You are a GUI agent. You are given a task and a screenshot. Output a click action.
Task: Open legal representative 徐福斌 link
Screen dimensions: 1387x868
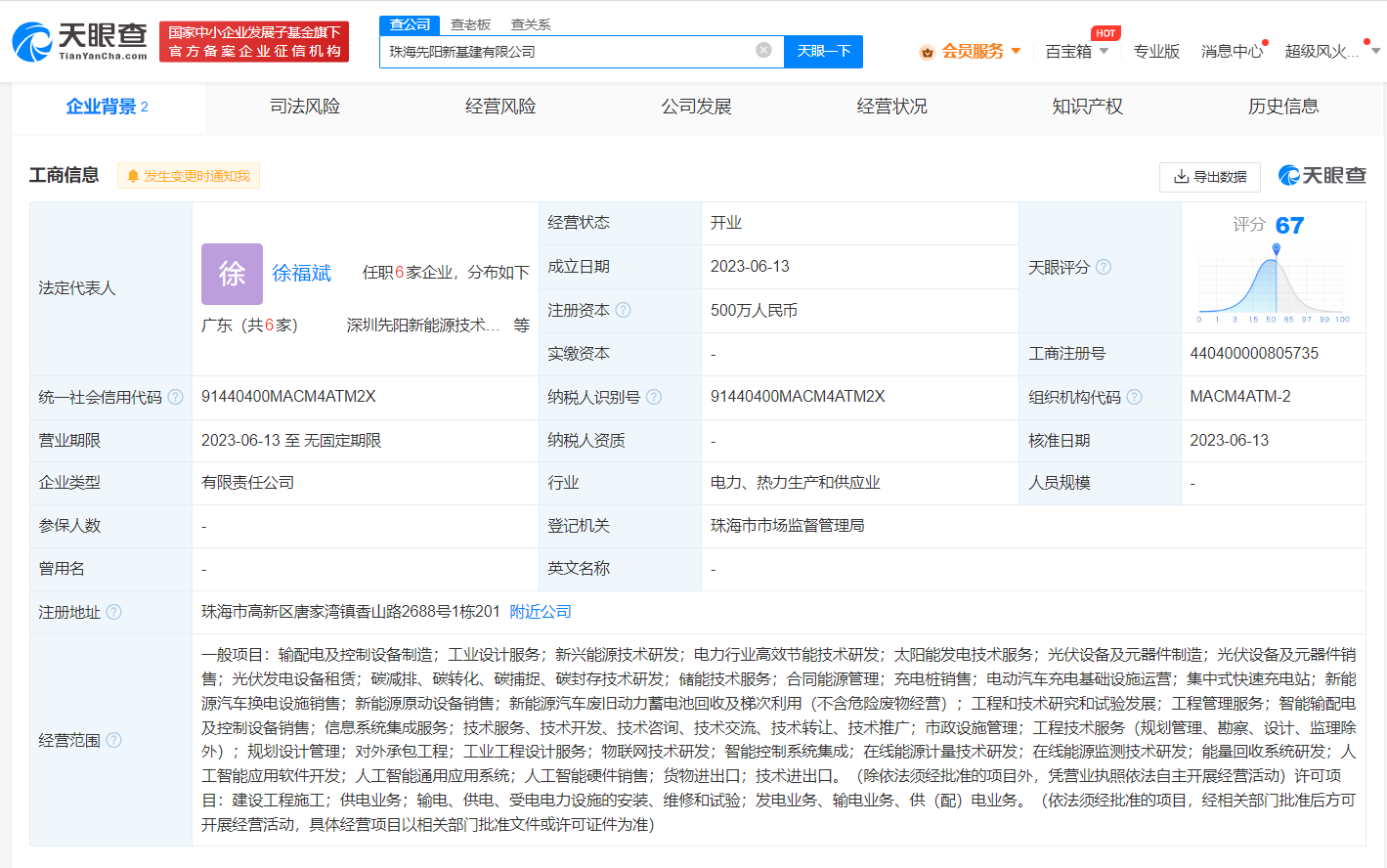pos(301,273)
